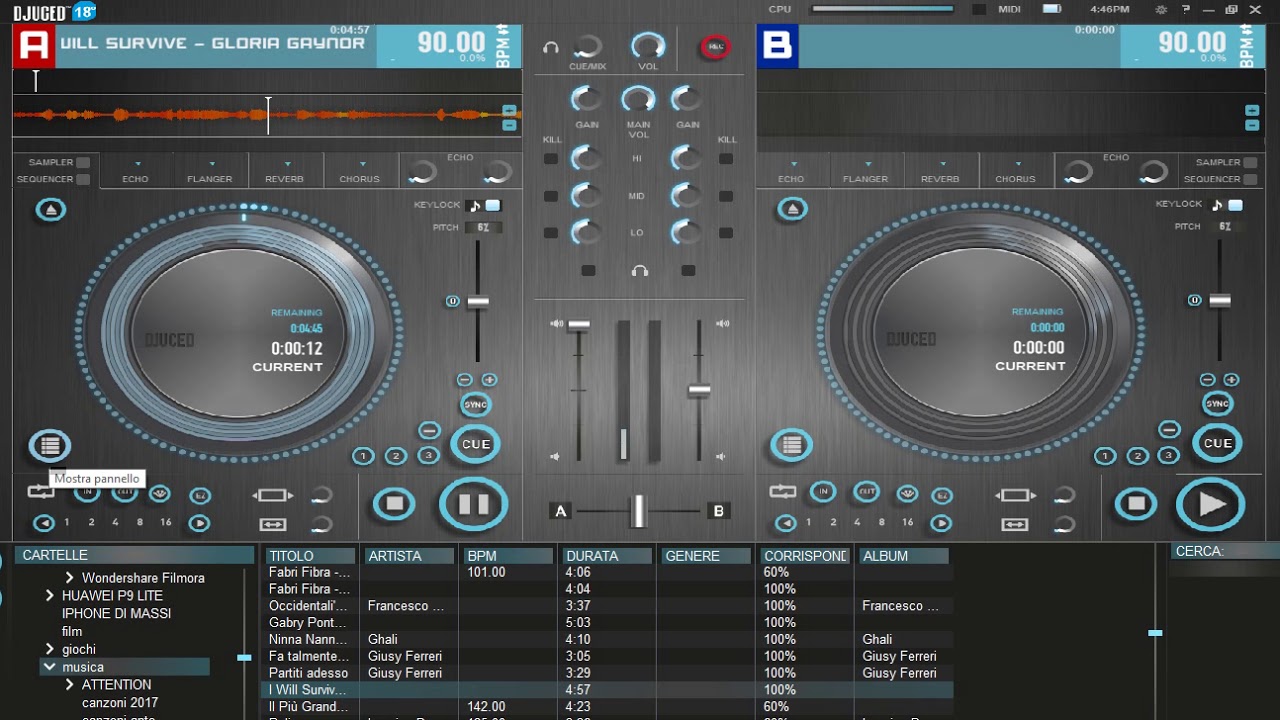Expand the HUAWEI P9 LITE folder
The image size is (1280, 720).
[x=50, y=595]
